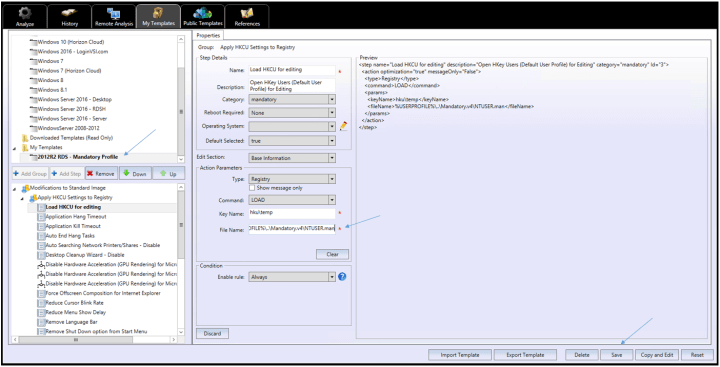Click the Reset button

(697, 355)
